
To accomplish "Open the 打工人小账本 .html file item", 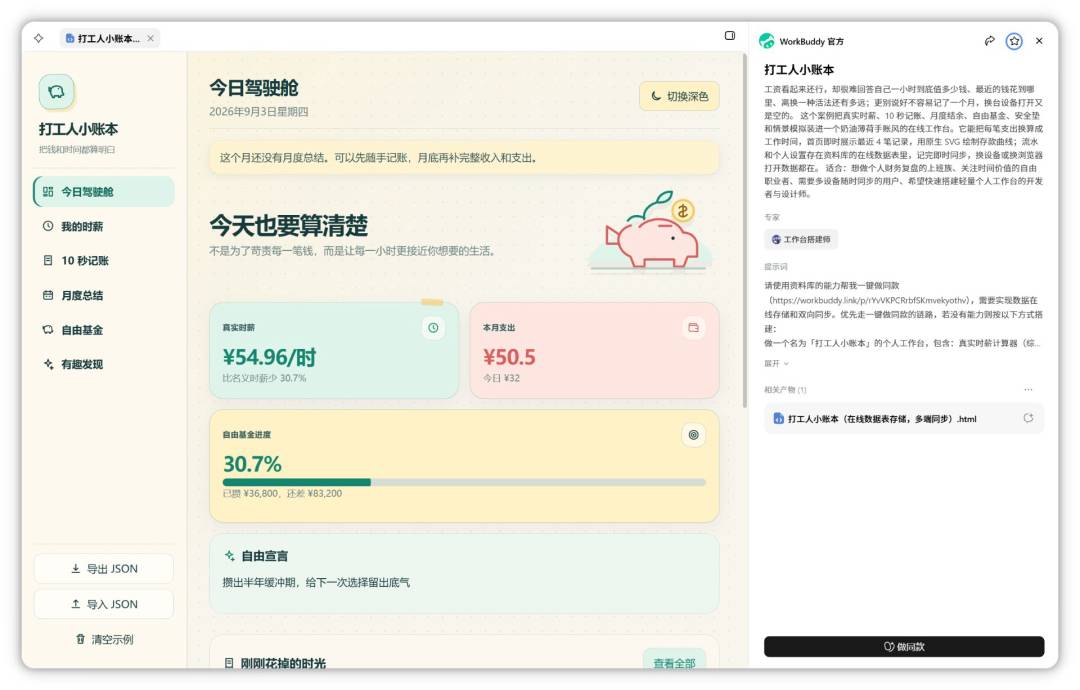I will click(x=904, y=418).
